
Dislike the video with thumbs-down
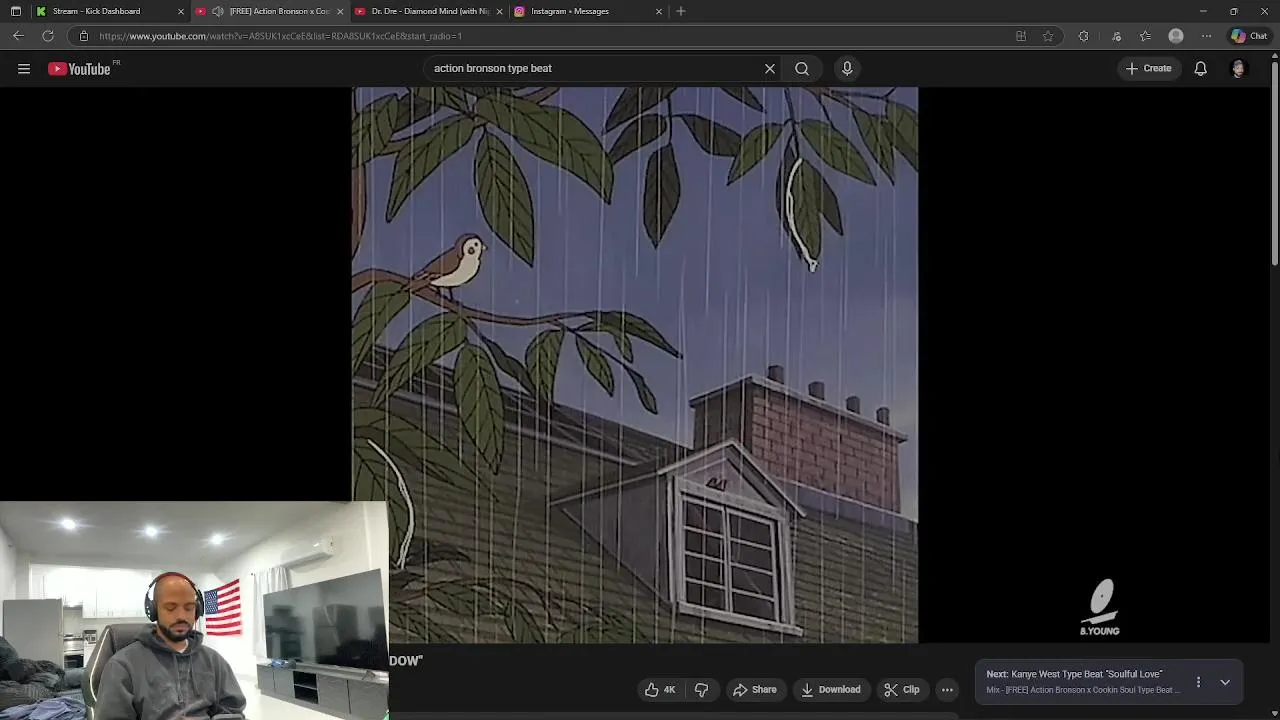click(702, 689)
